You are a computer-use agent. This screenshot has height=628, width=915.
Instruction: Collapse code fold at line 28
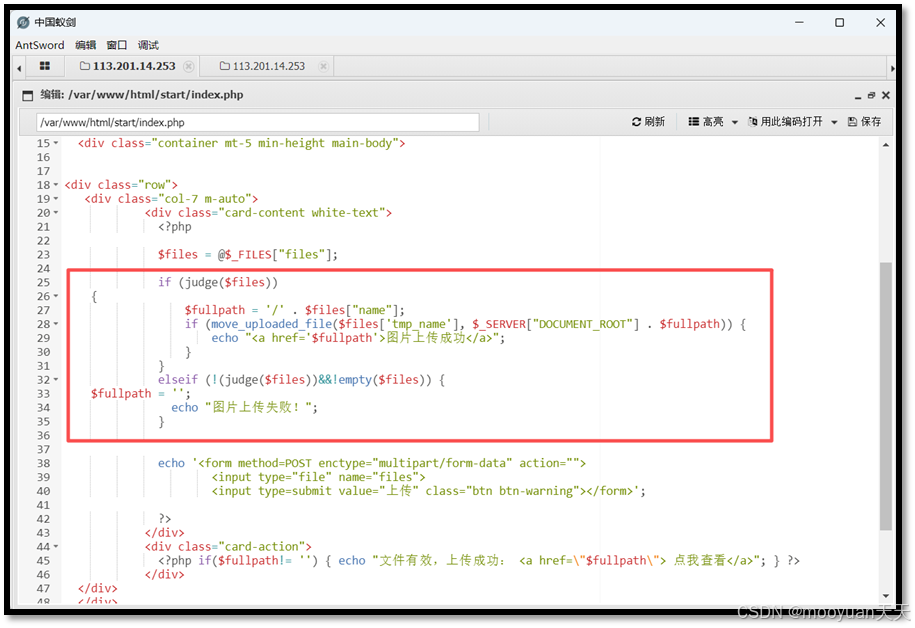56,324
